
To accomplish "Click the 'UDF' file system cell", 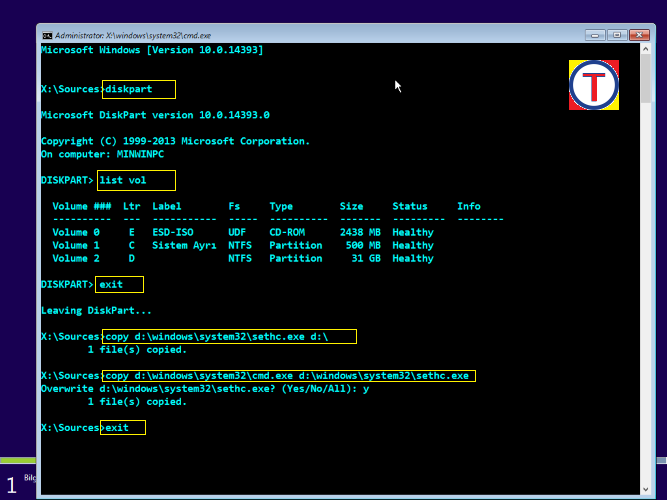I will tap(237, 232).
